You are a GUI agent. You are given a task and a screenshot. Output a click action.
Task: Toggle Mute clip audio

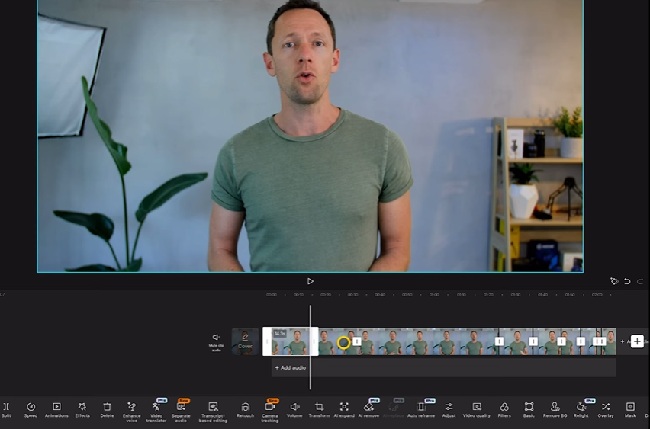(216, 343)
